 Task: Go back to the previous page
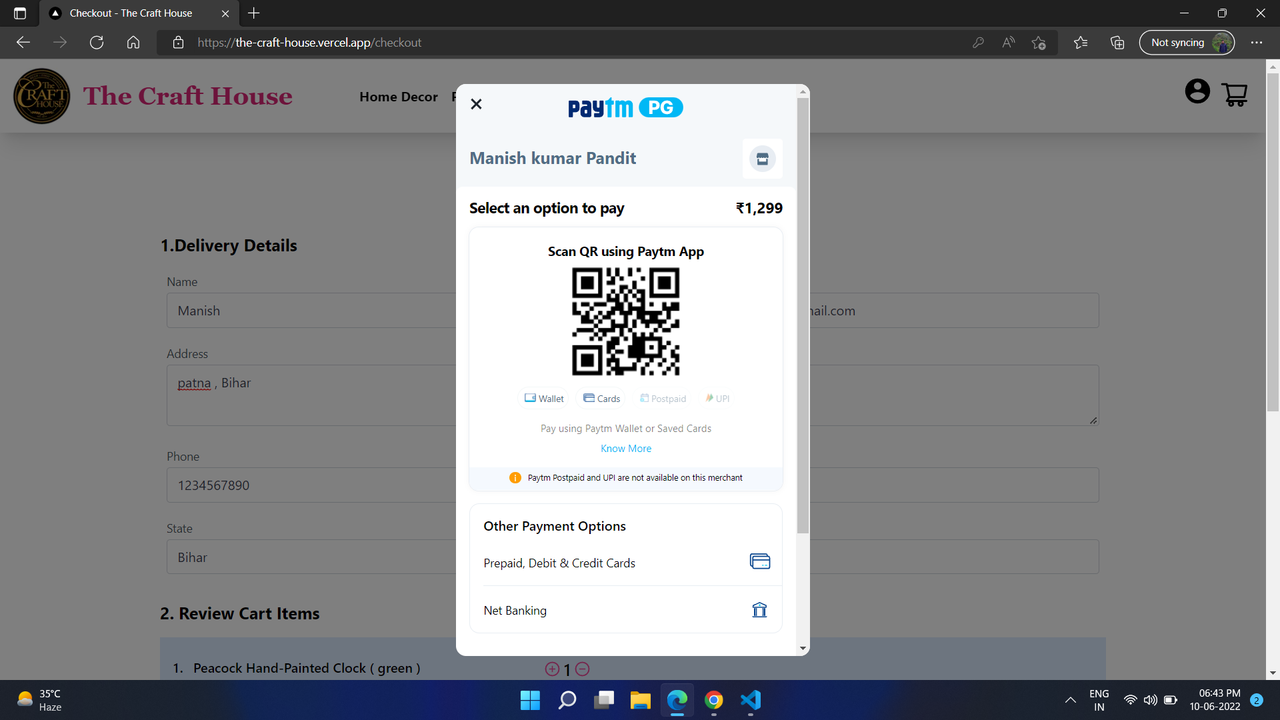23,43
